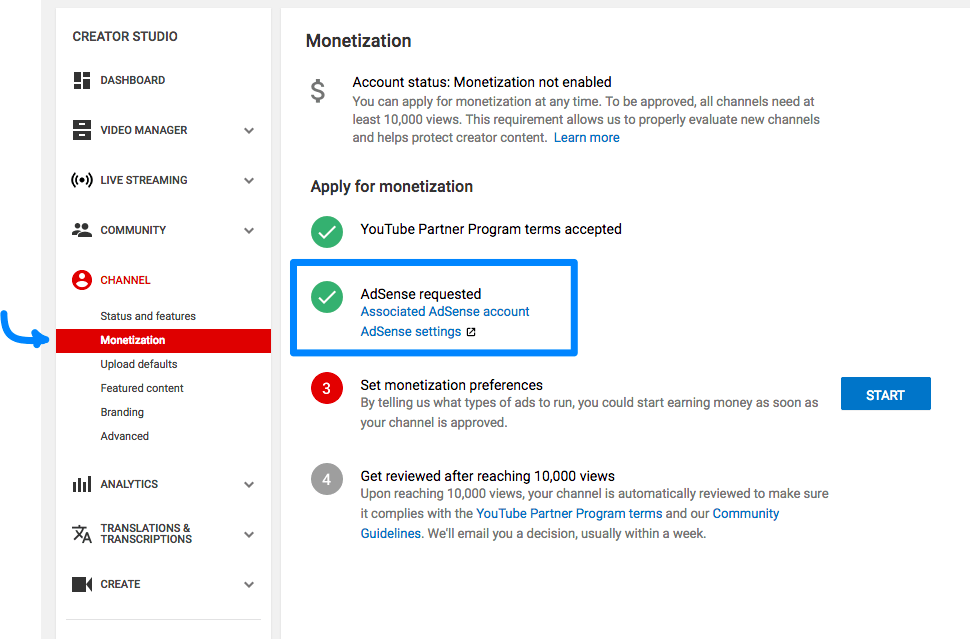The height and width of the screenshot is (639, 970).
Task: Open Upload defaults settings
Action: [139, 364]
